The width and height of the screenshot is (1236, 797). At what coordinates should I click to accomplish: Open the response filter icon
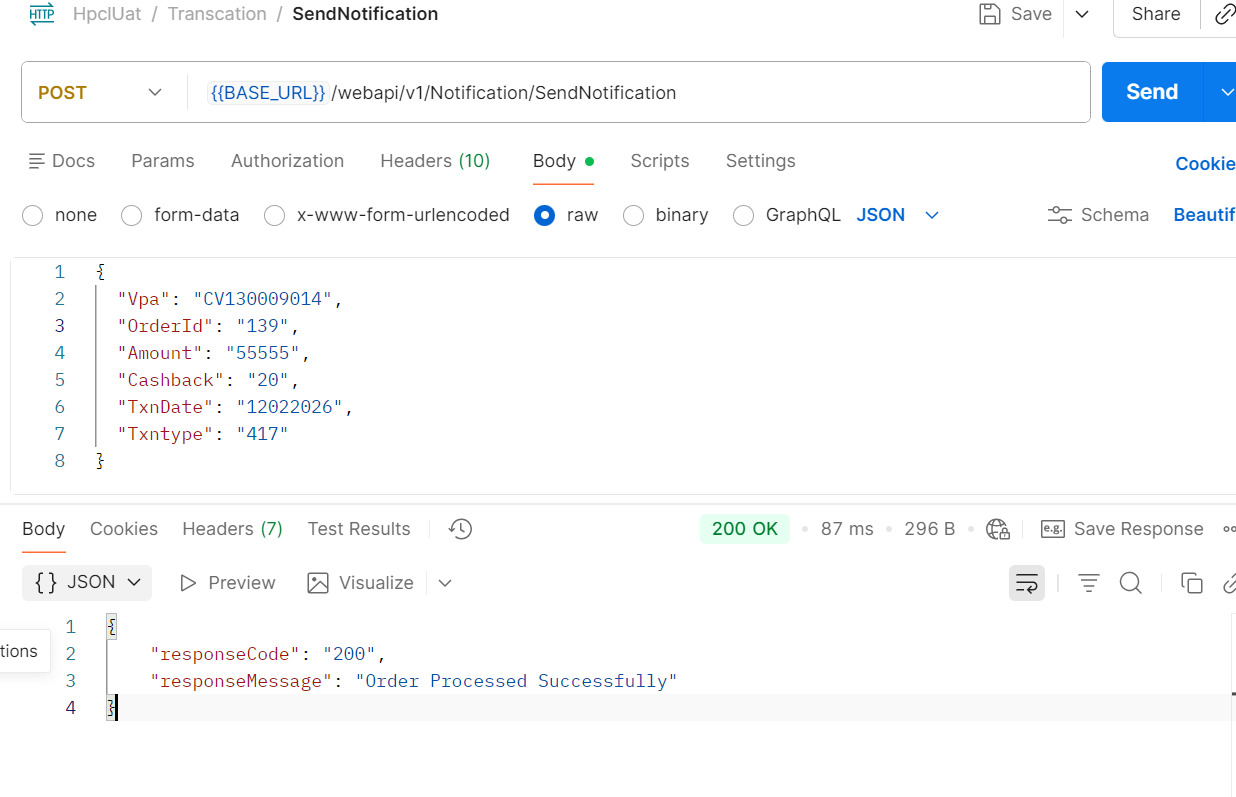click(x=1088, y=583)
